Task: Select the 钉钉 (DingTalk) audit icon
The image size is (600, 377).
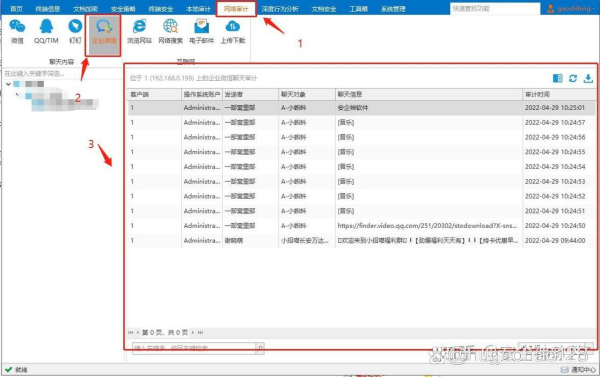Action: click(x=75, y=31)
